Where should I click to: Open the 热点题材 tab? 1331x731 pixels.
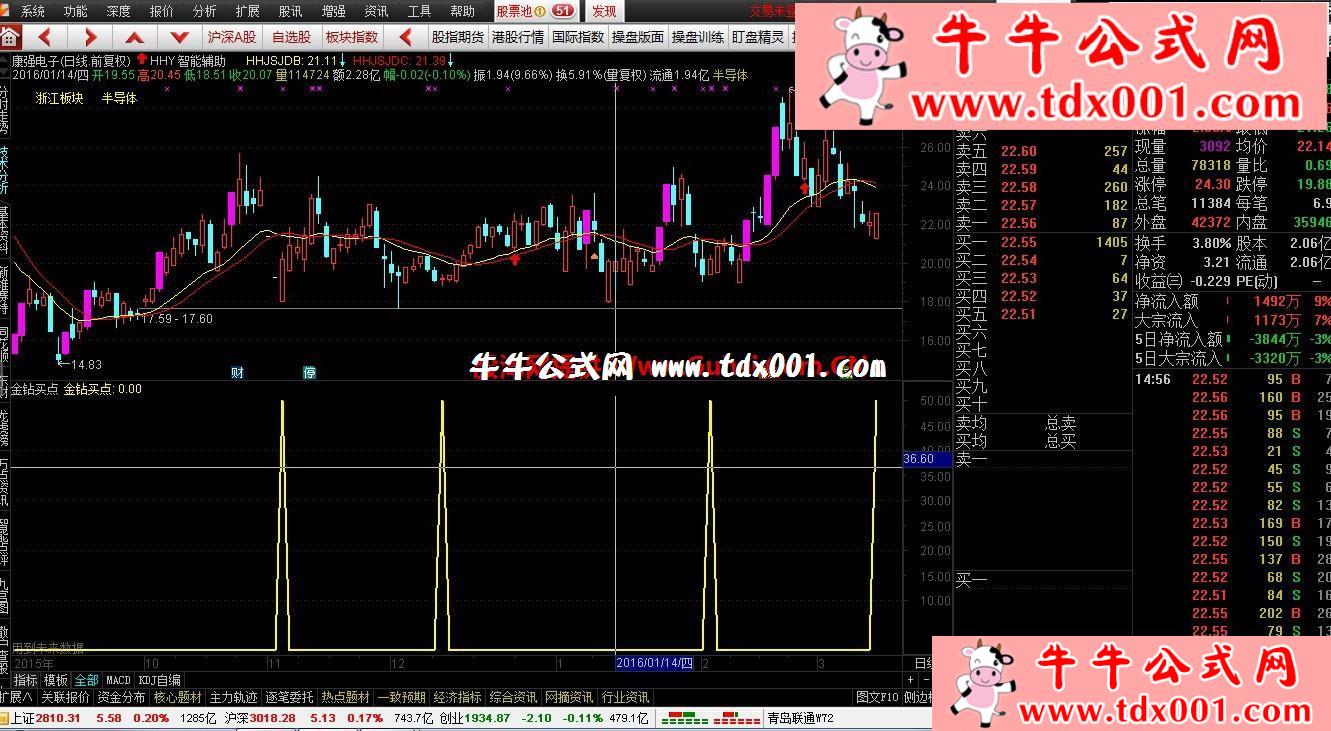point(346,697)
